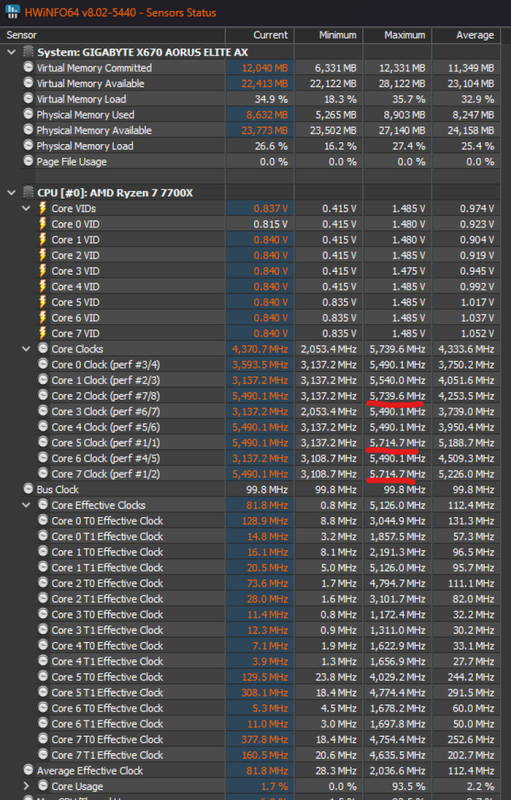Click sensor icon for Physical Memory Available
Image resolution: width=511 pixels, height=800 pixels.
pos(29,130)
